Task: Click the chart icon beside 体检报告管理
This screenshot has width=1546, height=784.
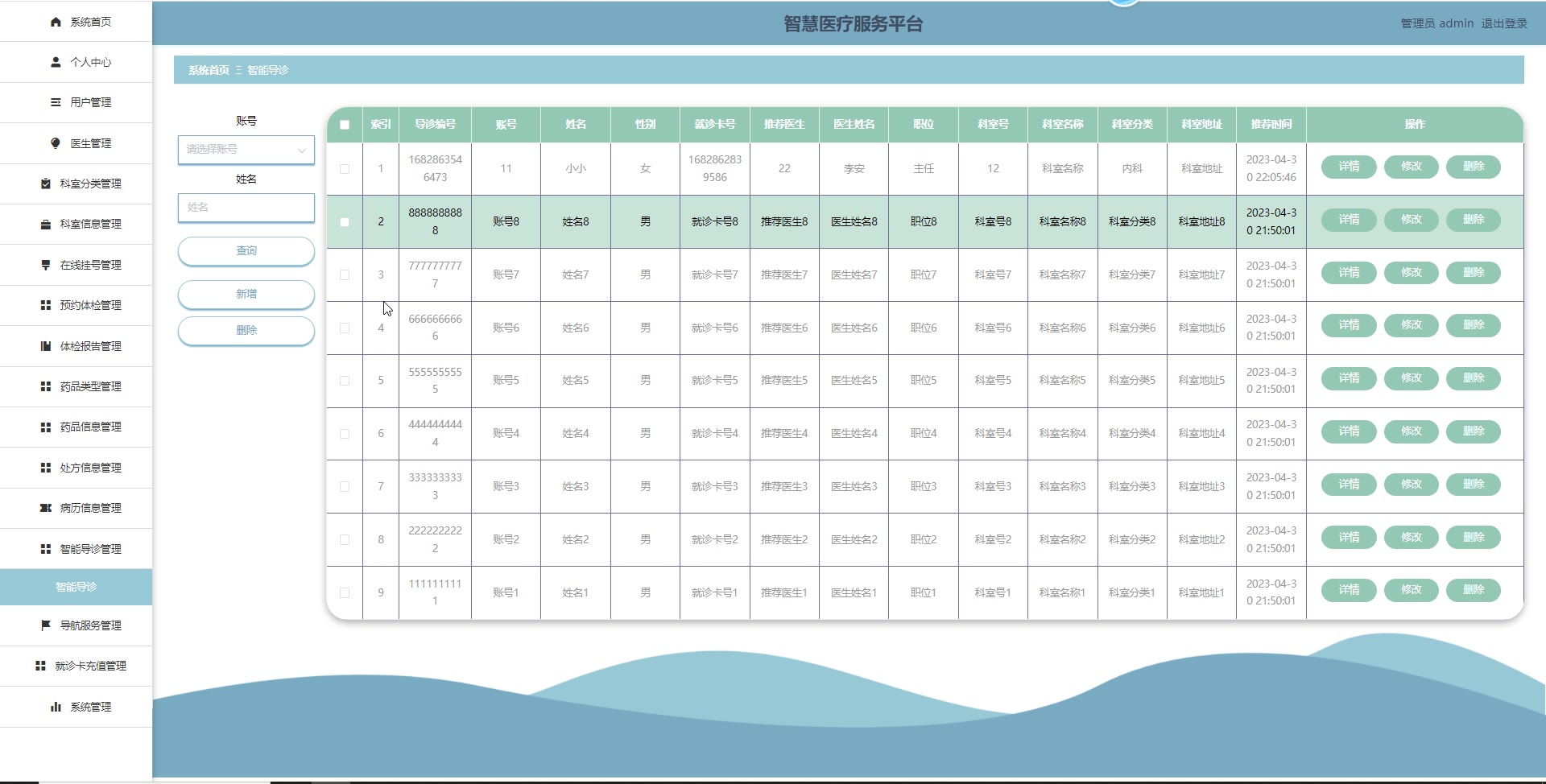Action: click(46, 346)
